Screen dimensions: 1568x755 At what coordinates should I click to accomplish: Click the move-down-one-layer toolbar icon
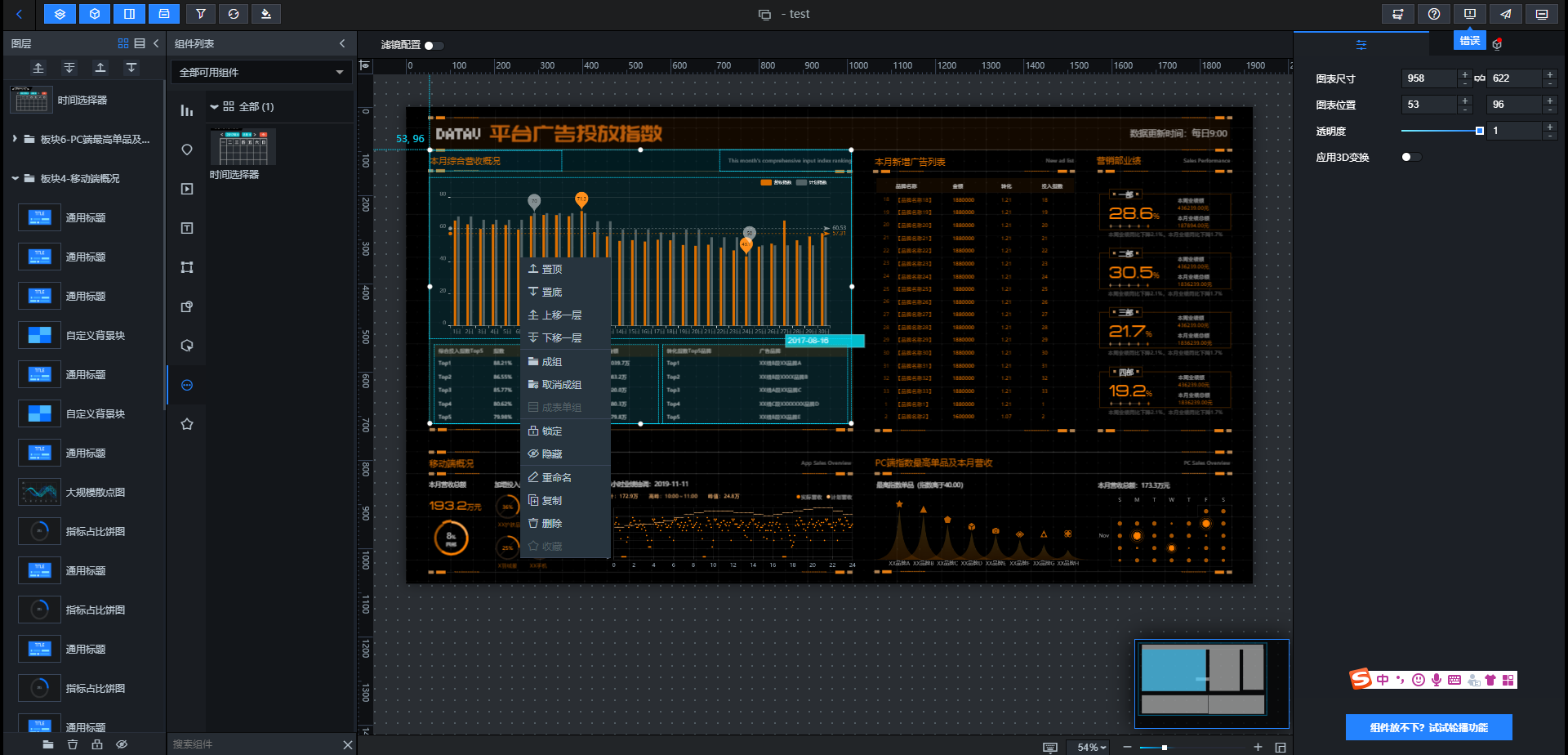tap(69, 68)
